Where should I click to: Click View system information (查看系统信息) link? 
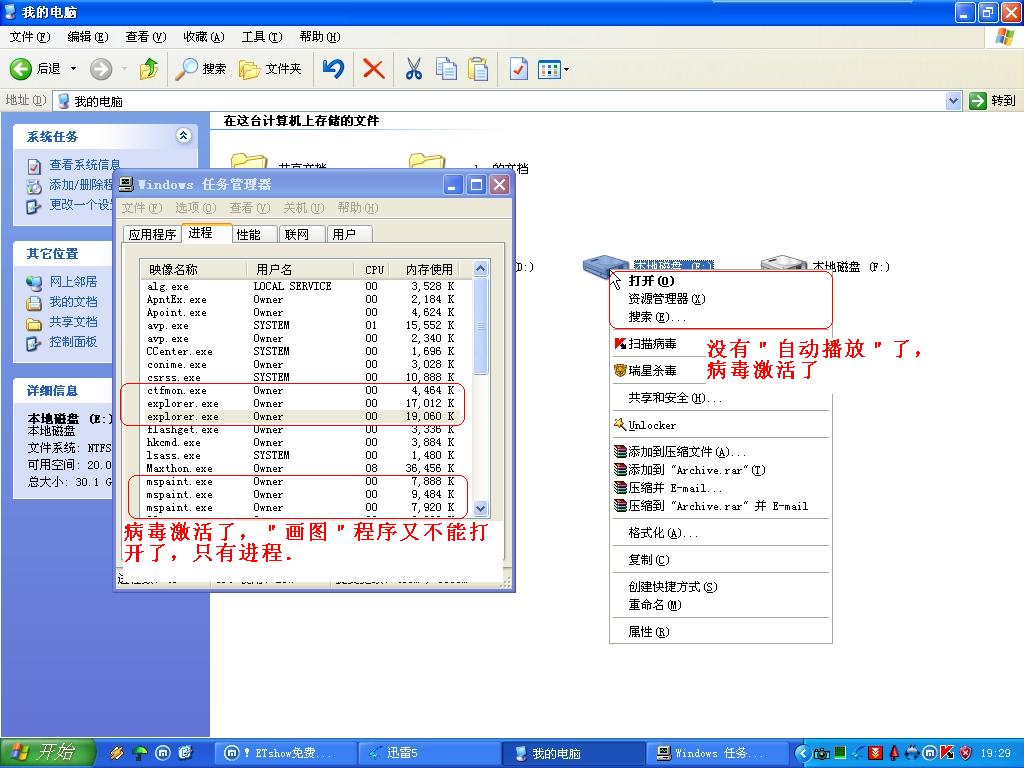[84, 165]
